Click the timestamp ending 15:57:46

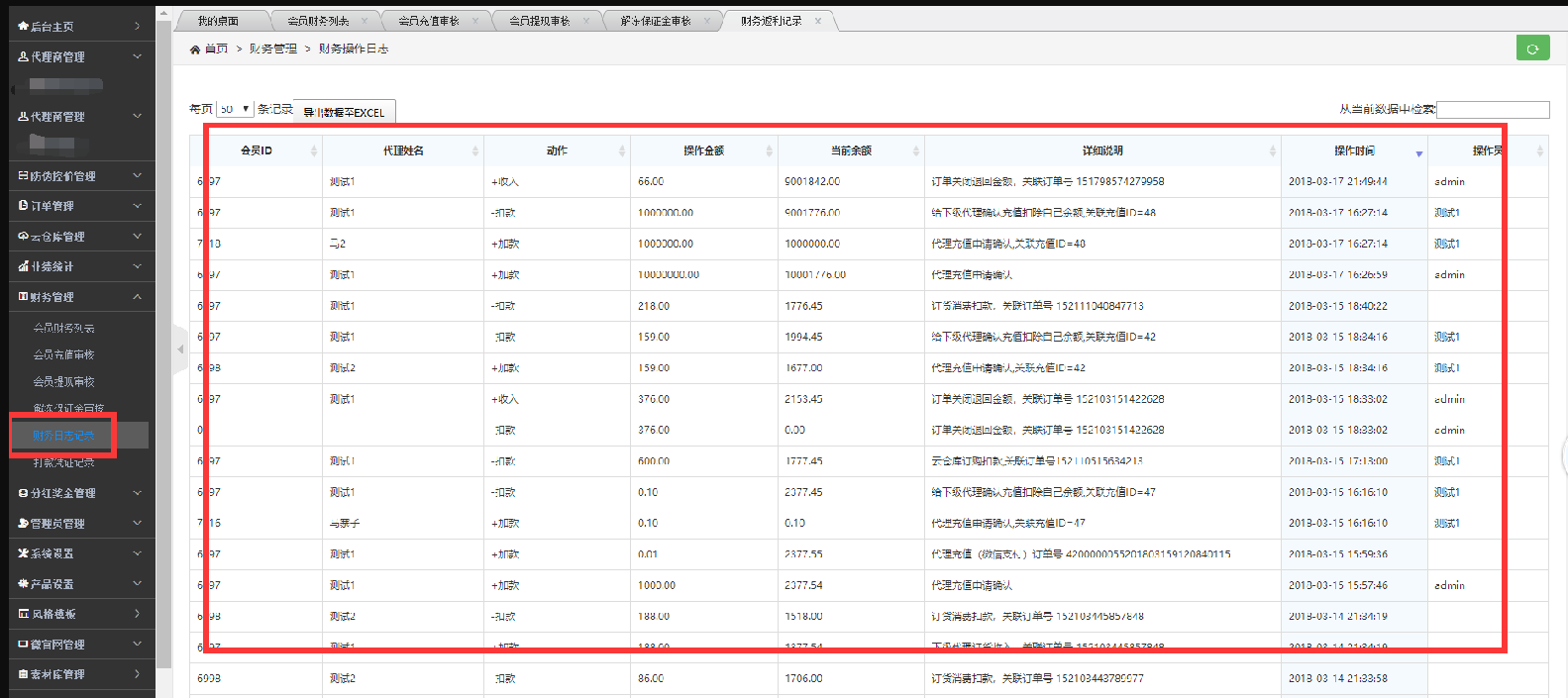[1337, 586]
